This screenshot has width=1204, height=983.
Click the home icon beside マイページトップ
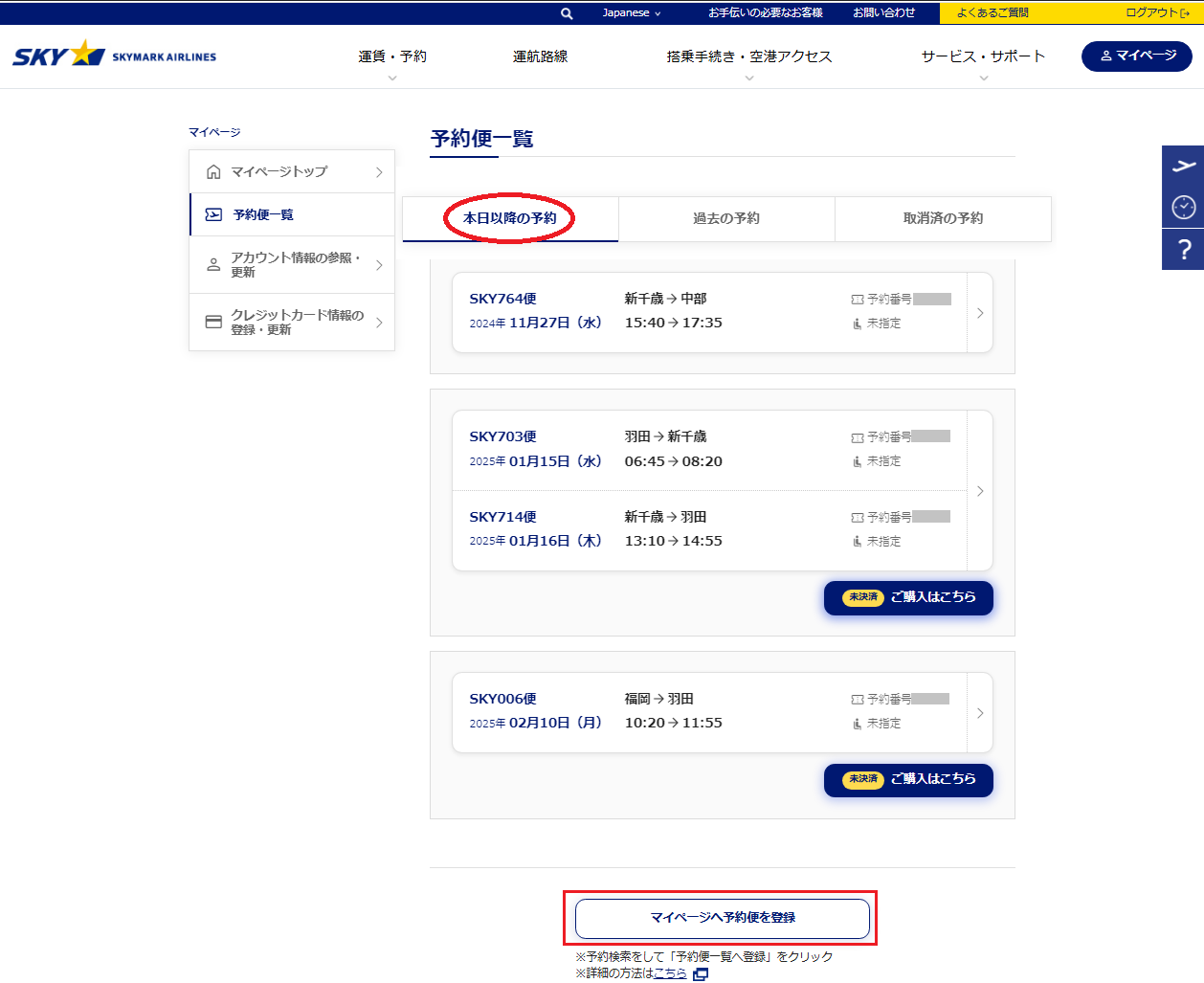point(213,172)
